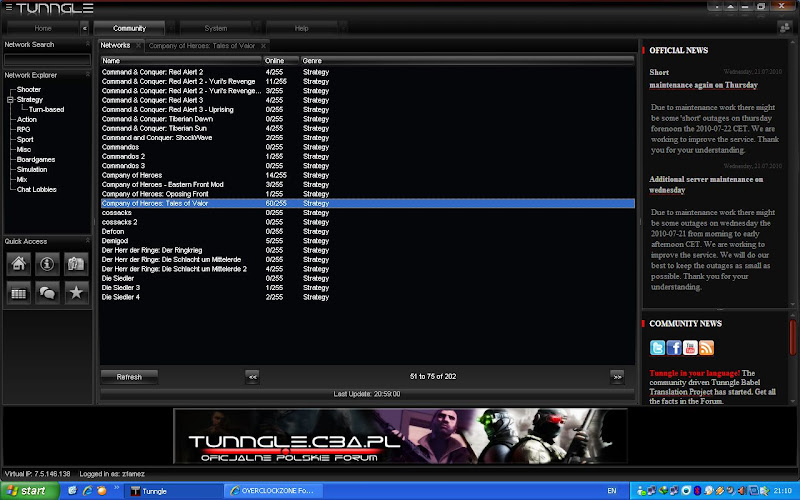The image size is (800, 500).
Task: Open Chat Lobbies in Network Explorer
Action: 36,189
